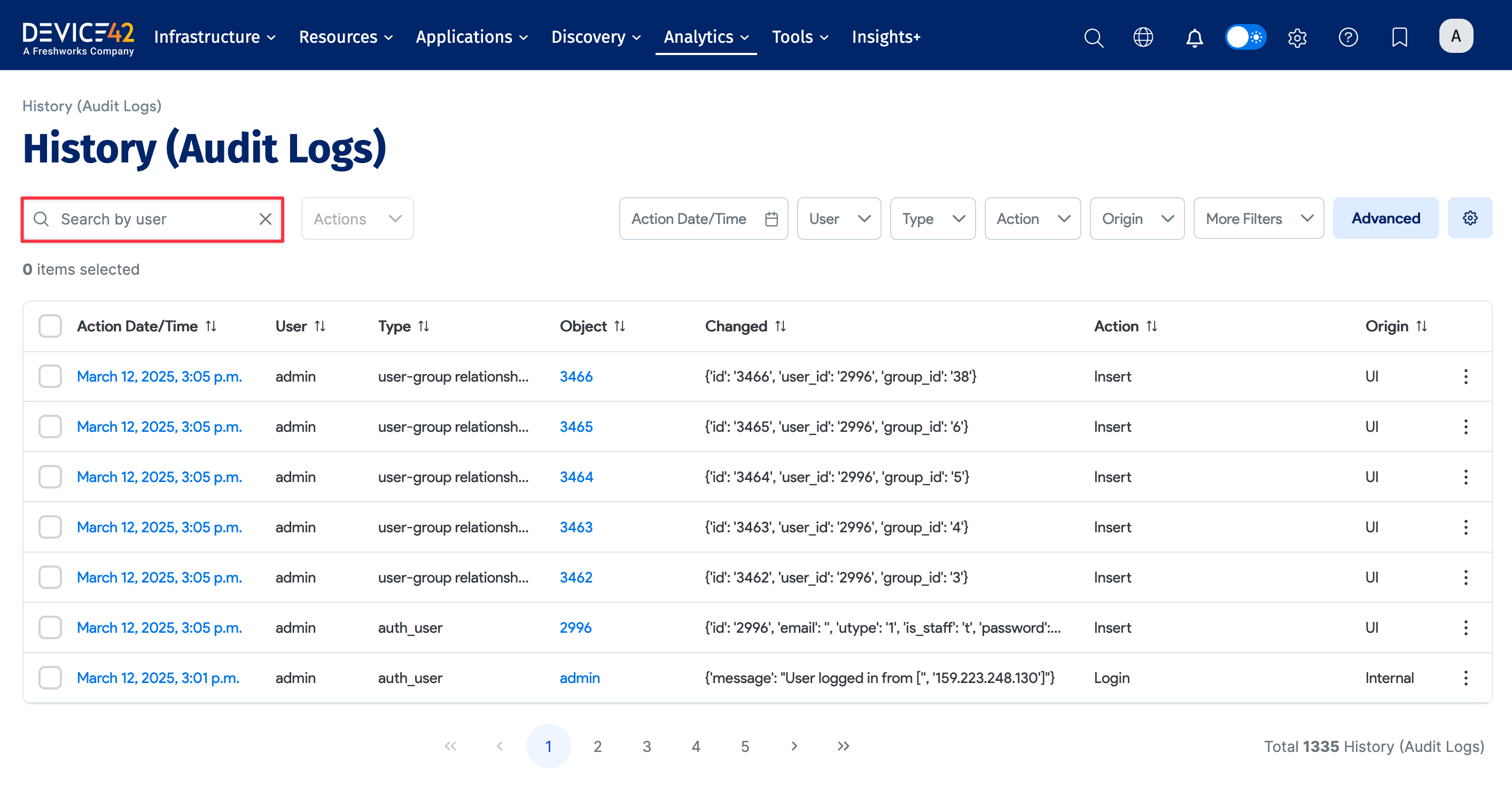The width and height of the screenshot is (1512, 807).
Task: Go to page 3 of results
Action: 646,747
